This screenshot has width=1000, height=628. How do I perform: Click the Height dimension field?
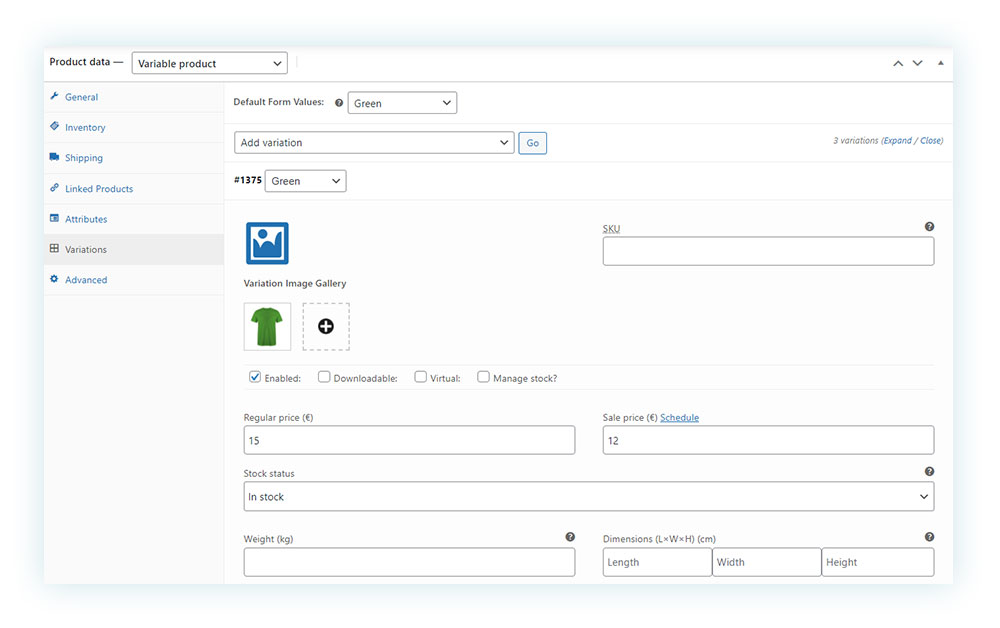coord(878,562)
